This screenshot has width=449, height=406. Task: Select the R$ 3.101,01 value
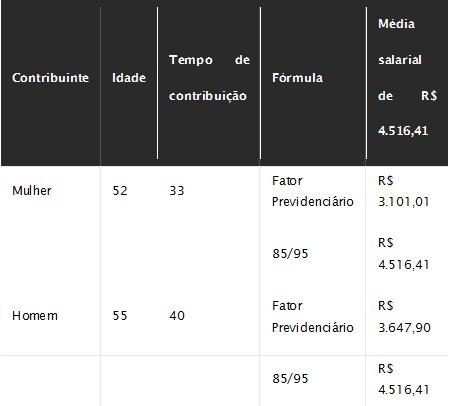tap(404, 191)
